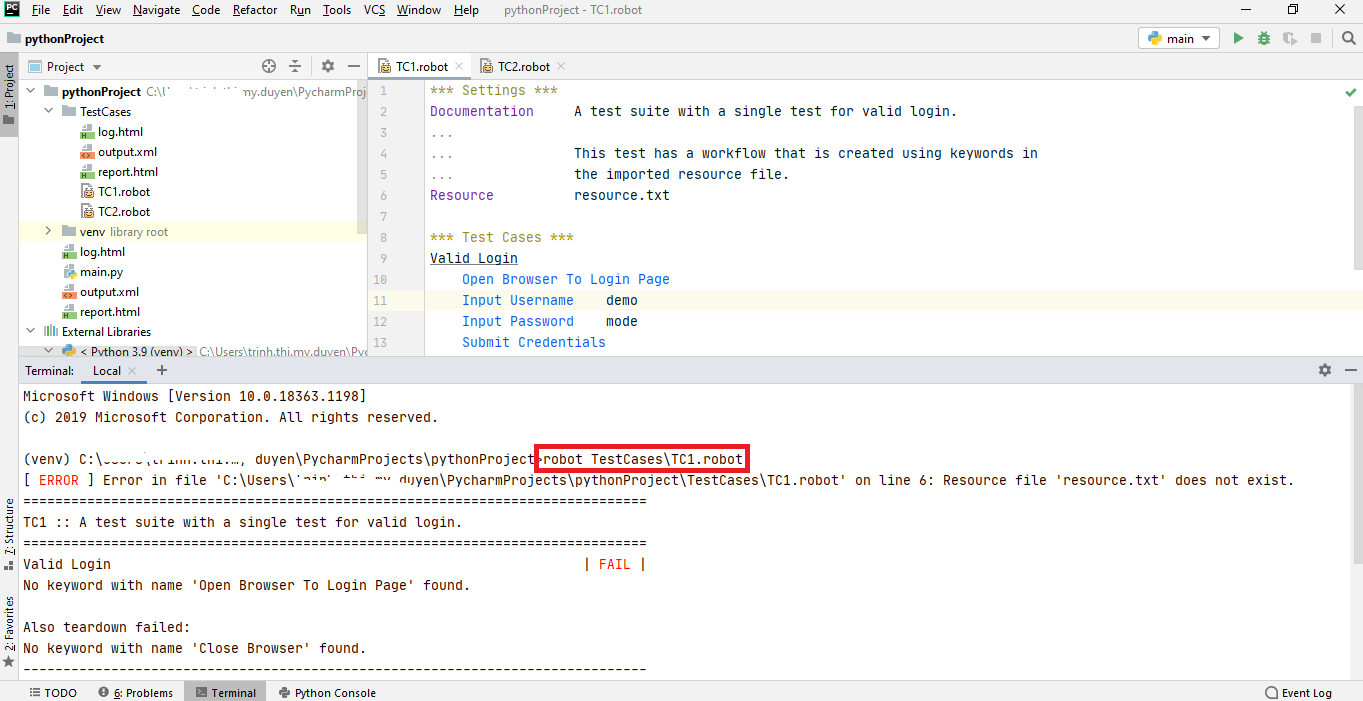Open the File menu
1363x701 pixels.
pyautogui.click(x=41, y=10)
